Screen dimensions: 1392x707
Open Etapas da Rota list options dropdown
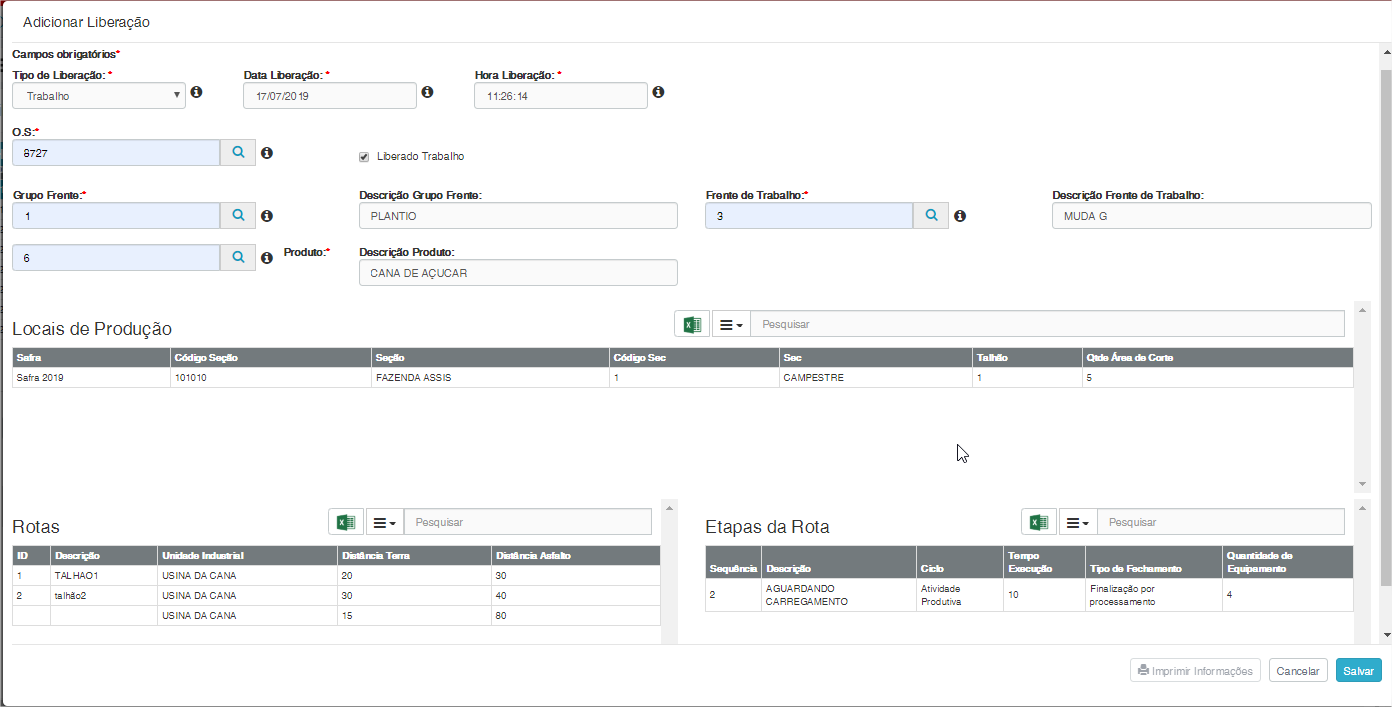tap(1077, 522)
